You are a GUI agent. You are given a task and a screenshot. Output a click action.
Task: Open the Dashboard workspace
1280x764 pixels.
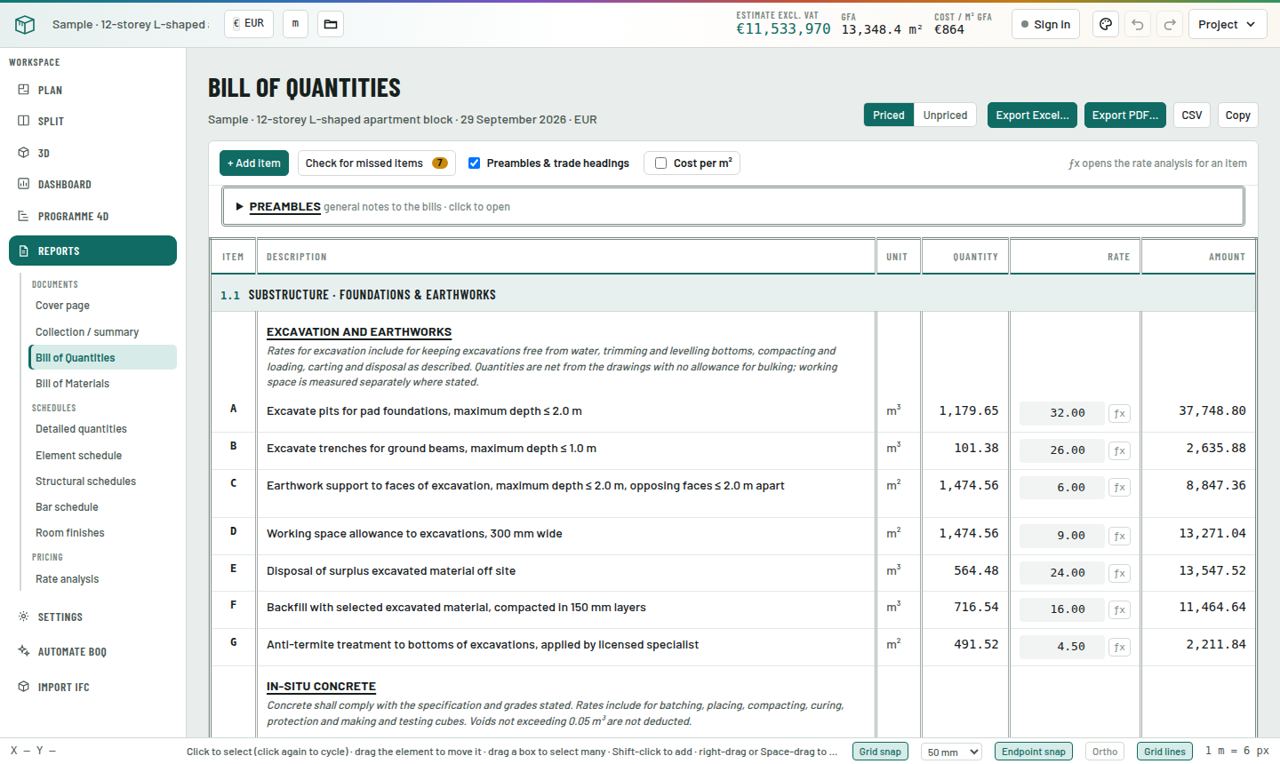pyautogui.click(x=93, y=184)
